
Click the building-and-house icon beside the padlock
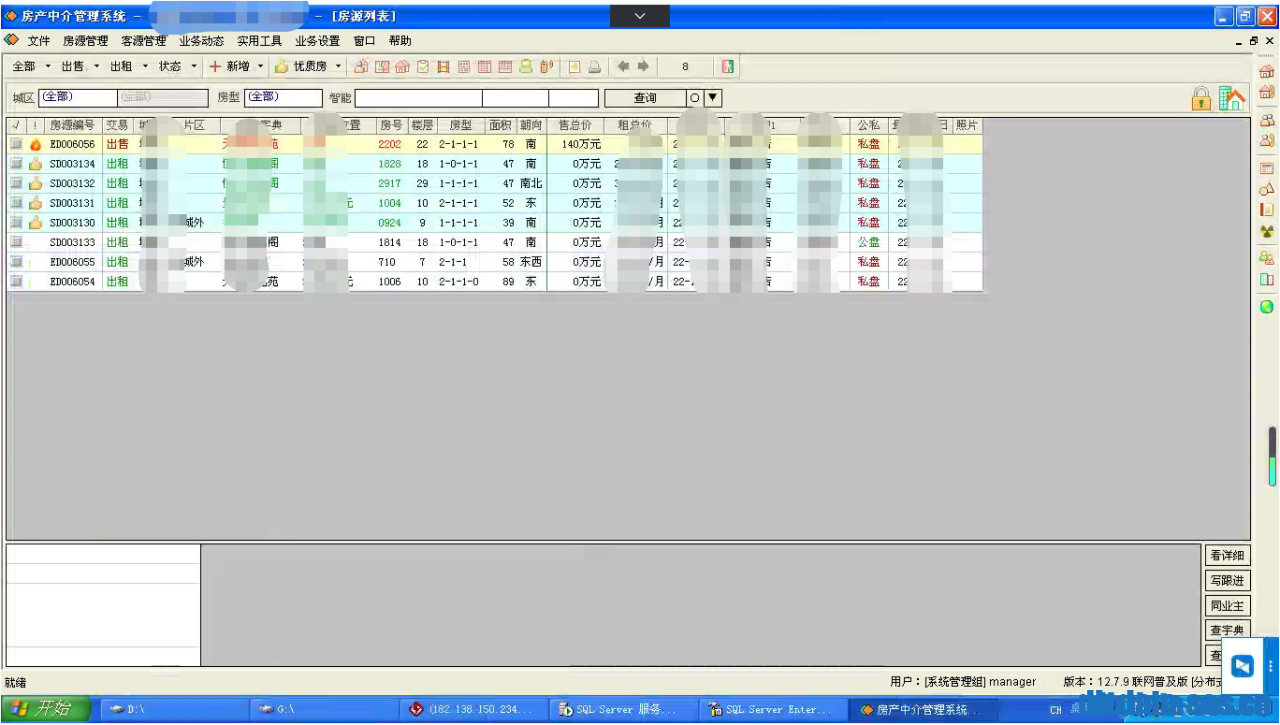click(1232, 97)
